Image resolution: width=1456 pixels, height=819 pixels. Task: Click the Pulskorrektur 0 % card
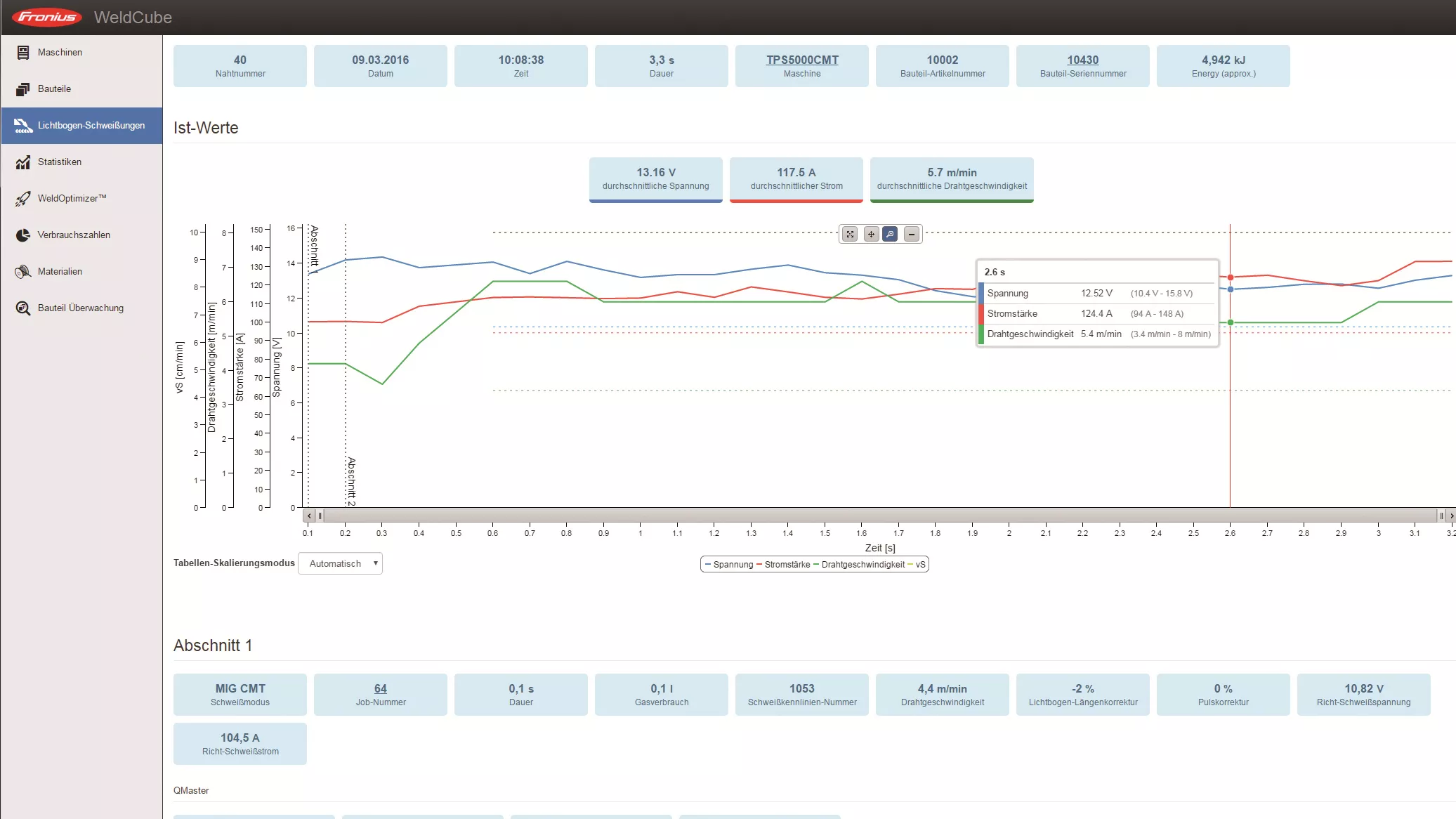1224,695
